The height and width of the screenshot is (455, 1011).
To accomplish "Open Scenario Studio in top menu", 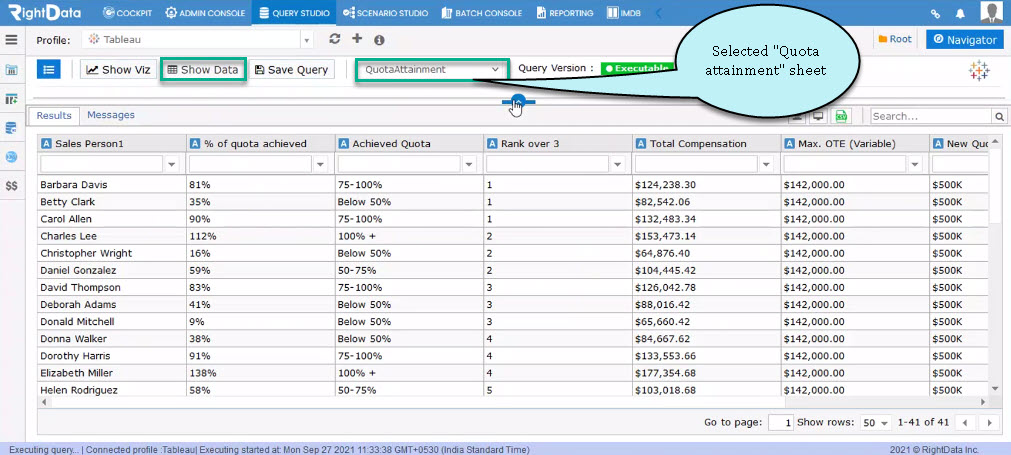I will pyautogui.click(x=386, y=13).
